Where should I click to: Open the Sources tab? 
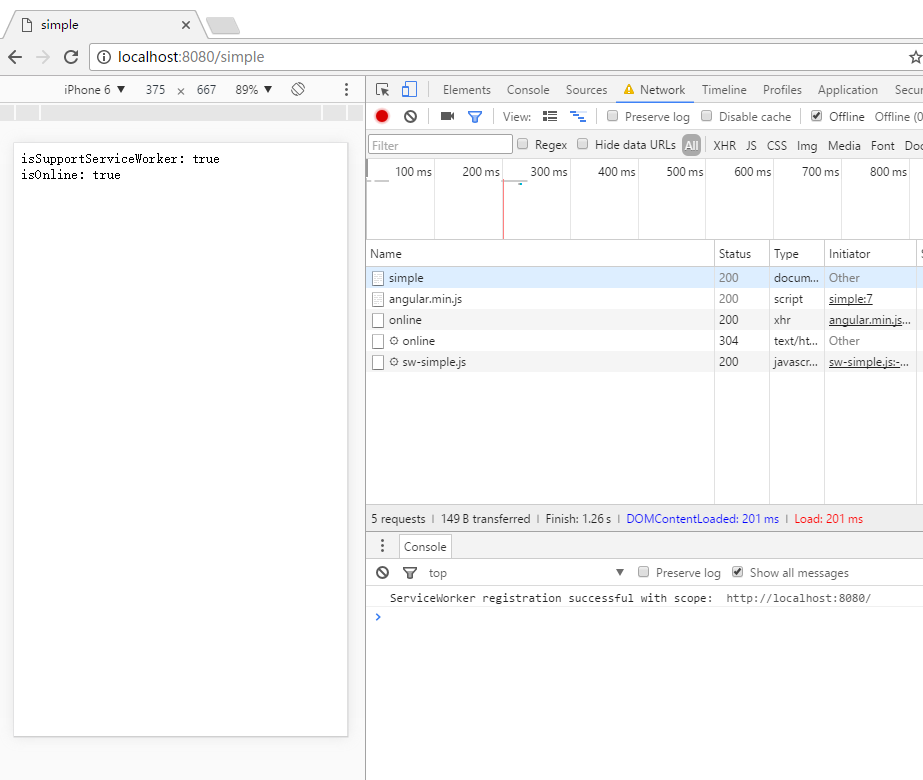click(586, 89)
